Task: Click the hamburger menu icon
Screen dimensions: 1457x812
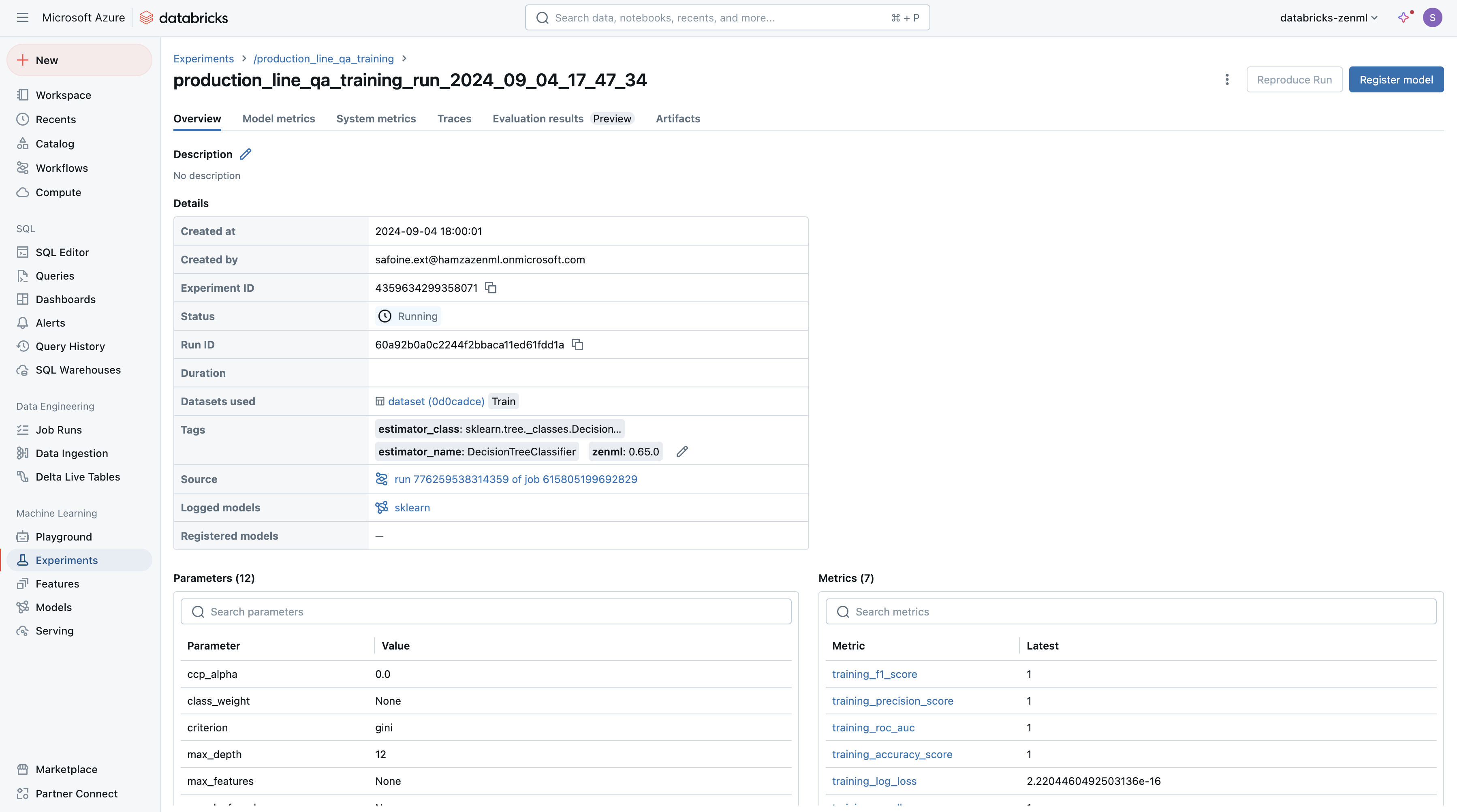Action: coord(23,17)
